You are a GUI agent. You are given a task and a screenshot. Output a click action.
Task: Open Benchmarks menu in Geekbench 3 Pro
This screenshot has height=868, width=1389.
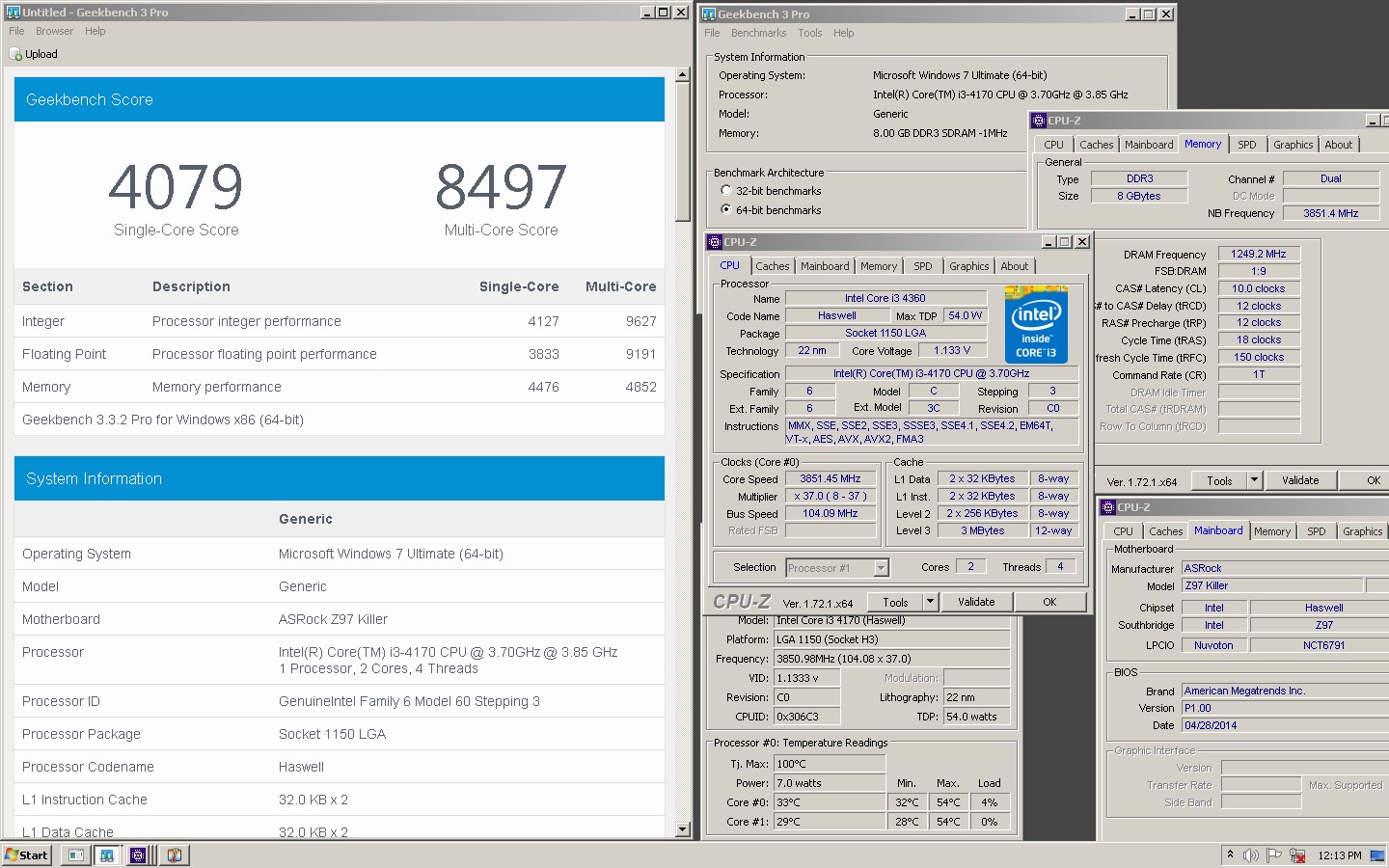(x=758, y=33)
